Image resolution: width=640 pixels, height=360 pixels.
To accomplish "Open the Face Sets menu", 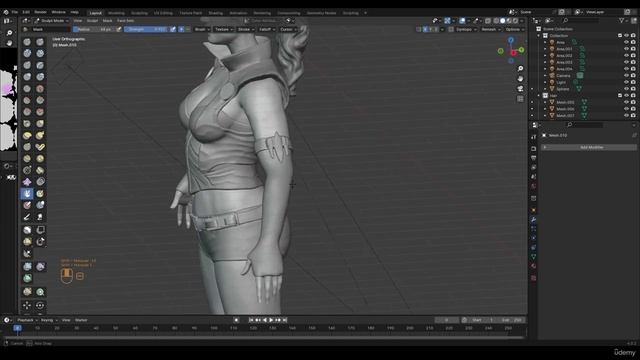I will pyautogui.click(x=125, y=20).
